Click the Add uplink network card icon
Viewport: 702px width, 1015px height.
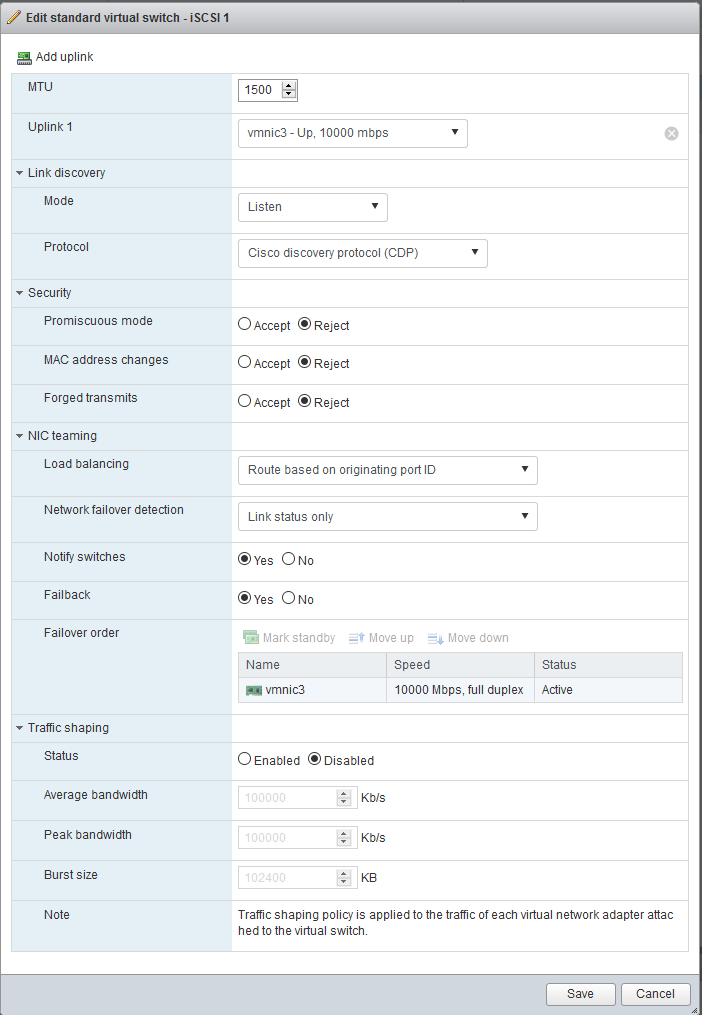tap(24, 58)
